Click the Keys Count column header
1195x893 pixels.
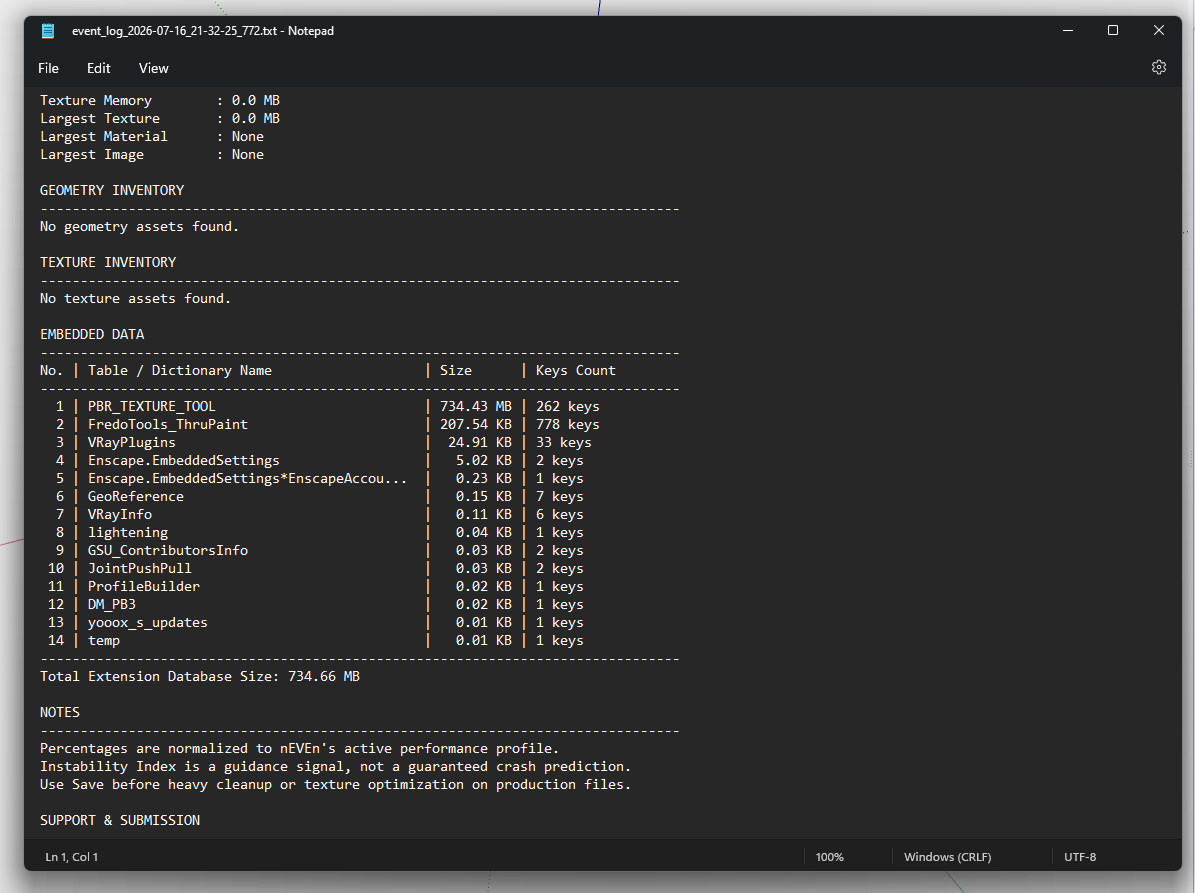[x=575, y=370]
